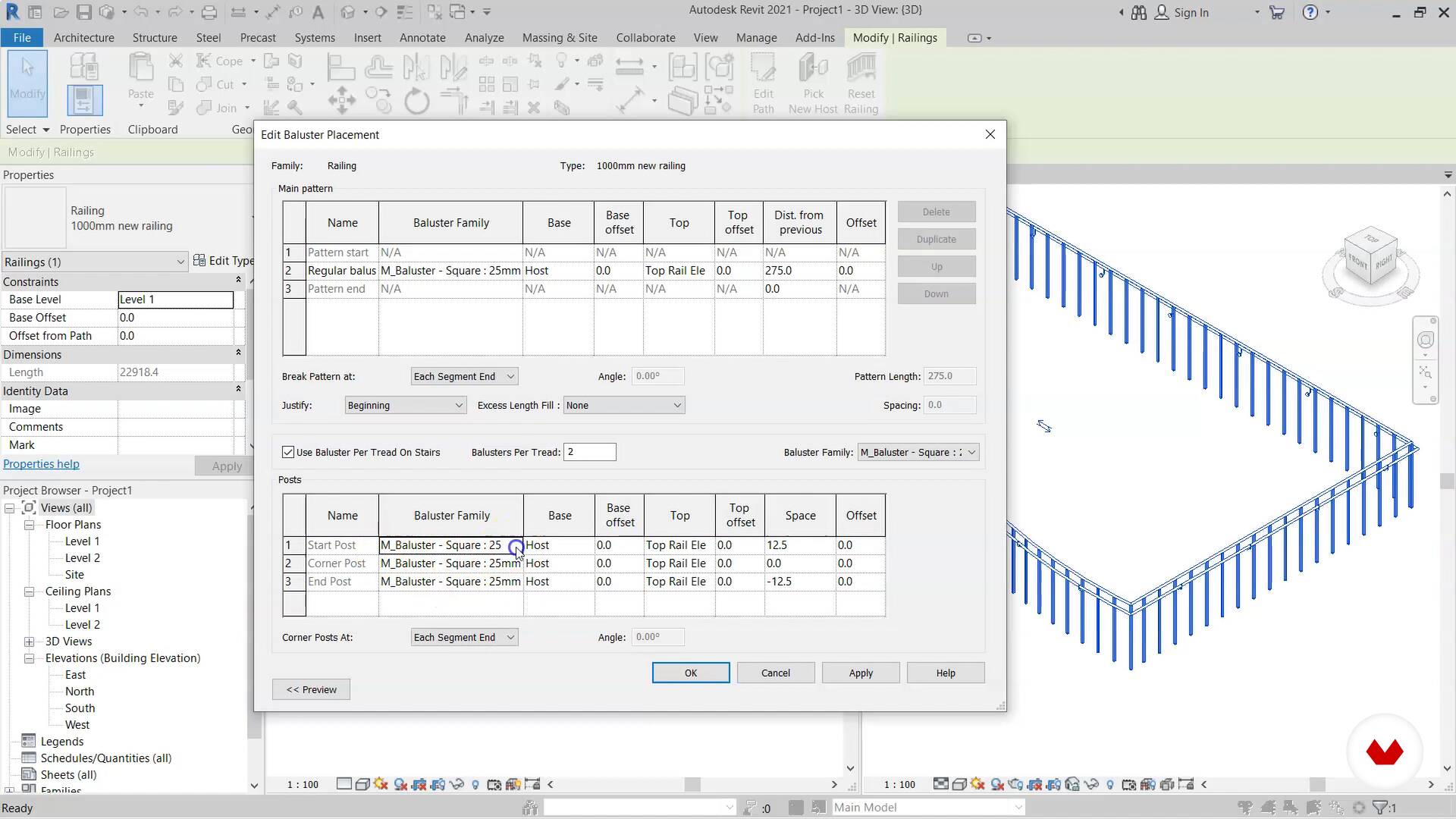The image size is (1456, 819).
Task: Switch to the Manage ribbon tab
Action: point(756,37)
